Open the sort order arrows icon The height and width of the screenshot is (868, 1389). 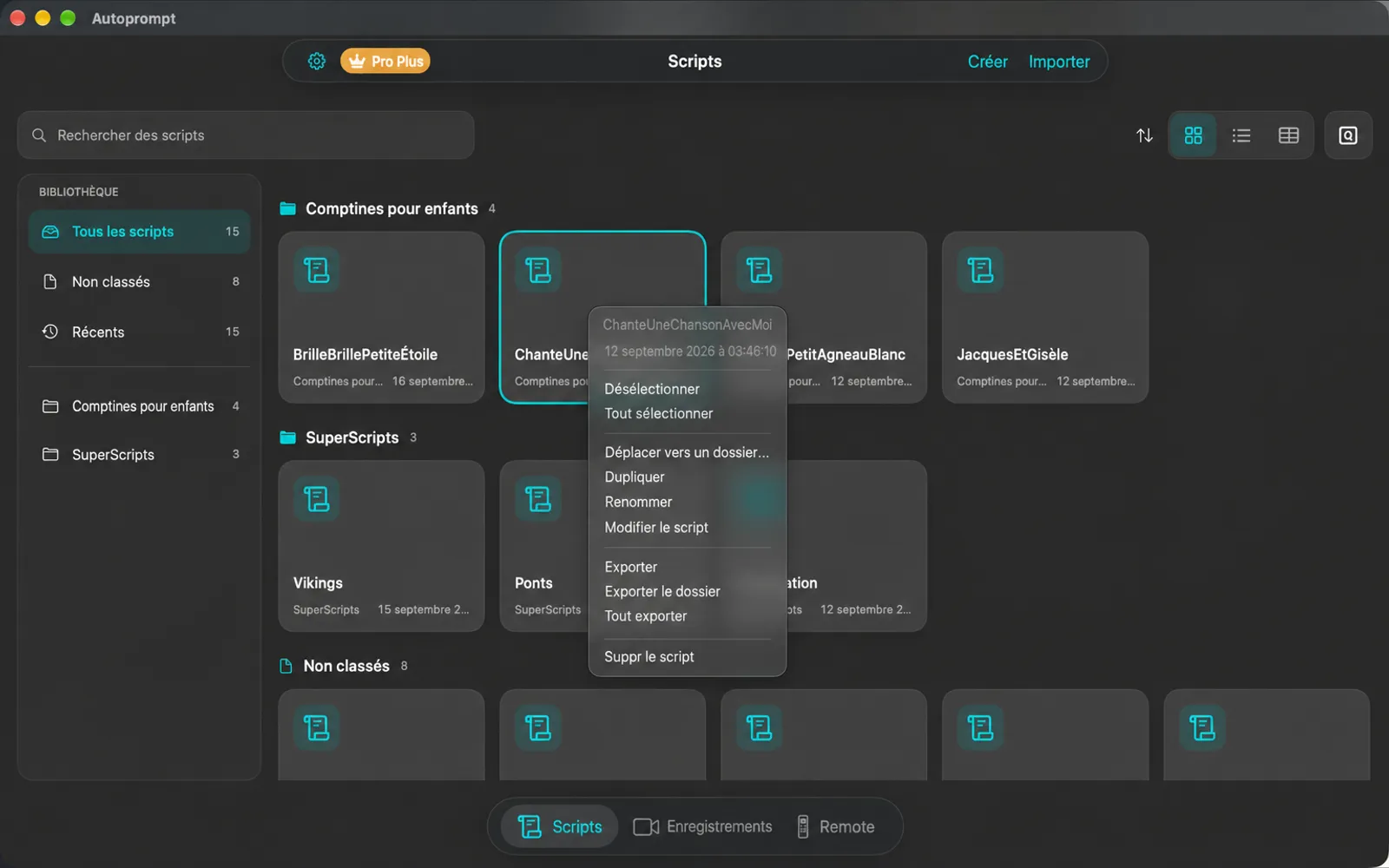[1144, 135]
